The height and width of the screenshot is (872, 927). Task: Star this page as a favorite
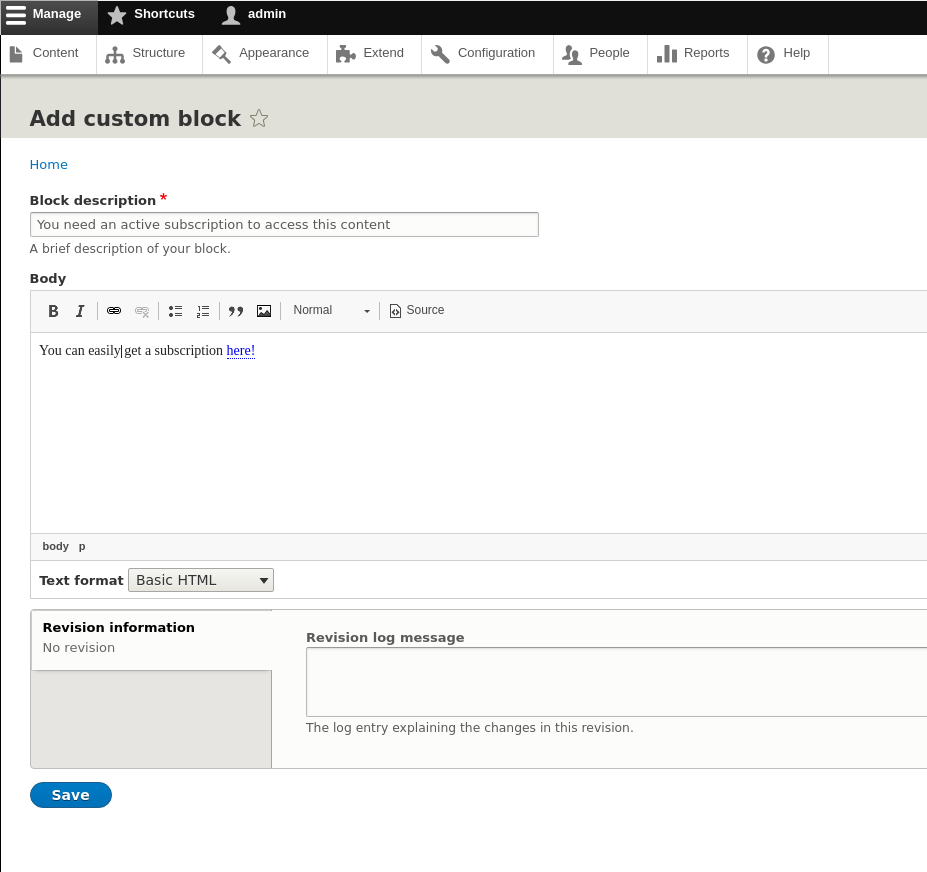259,118
